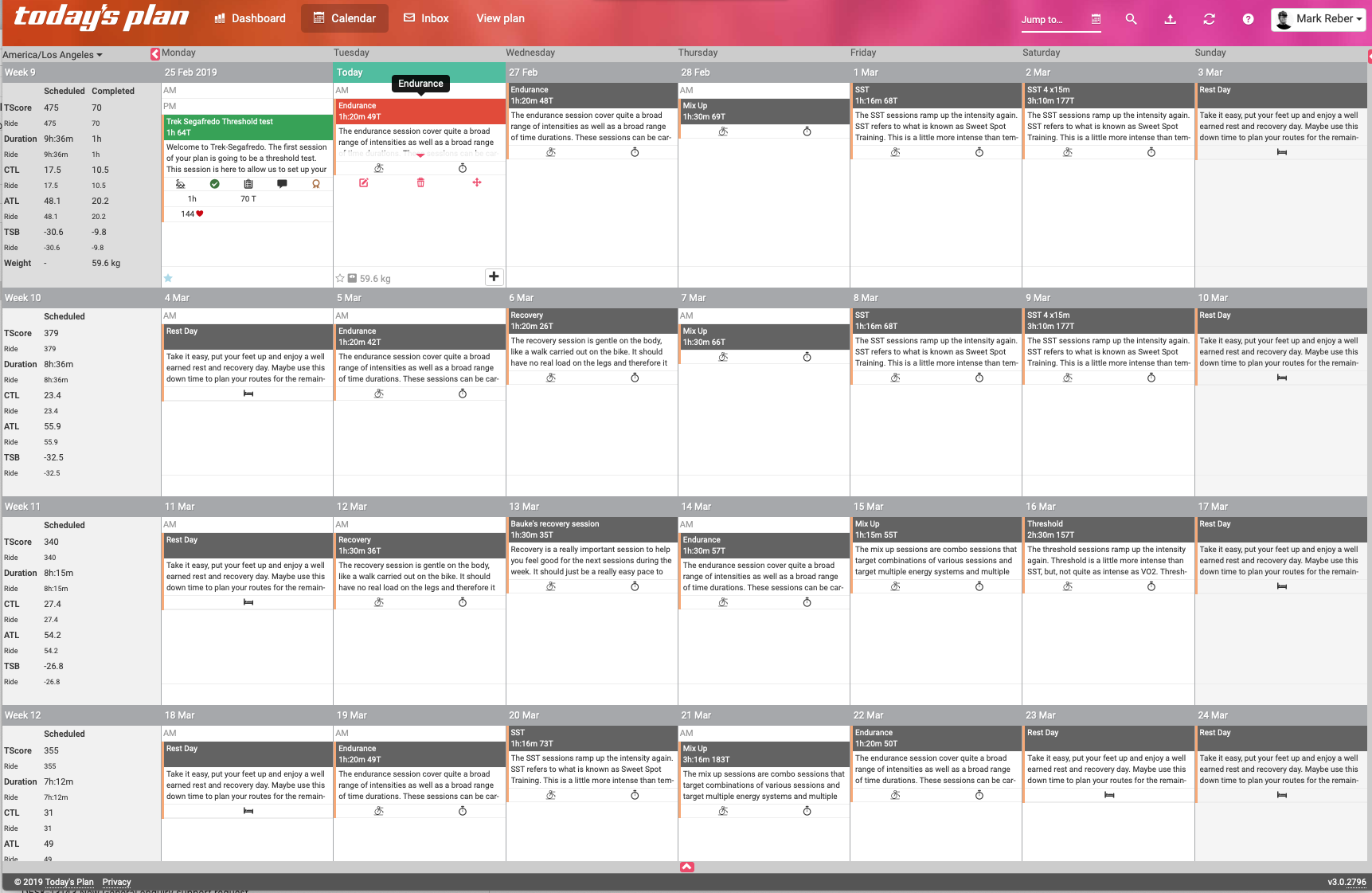Screen dimensions: 1372x893
Task: Click the pink edit icon under Today's Endurance workout
Action: (363, 183)
